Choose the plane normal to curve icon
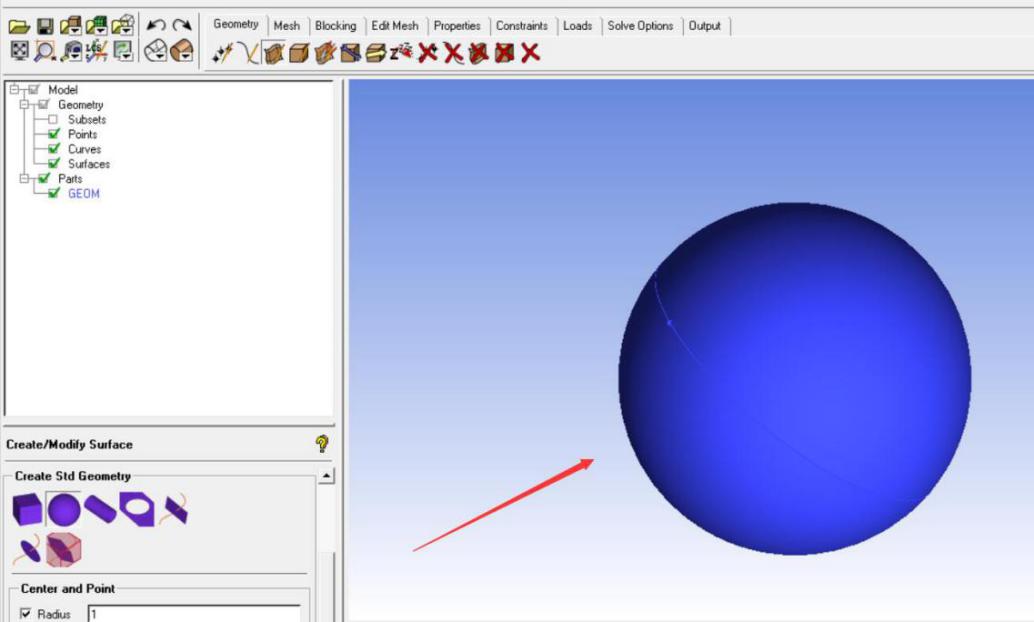This screenshot has height=622, width=1034. point(174,509)
